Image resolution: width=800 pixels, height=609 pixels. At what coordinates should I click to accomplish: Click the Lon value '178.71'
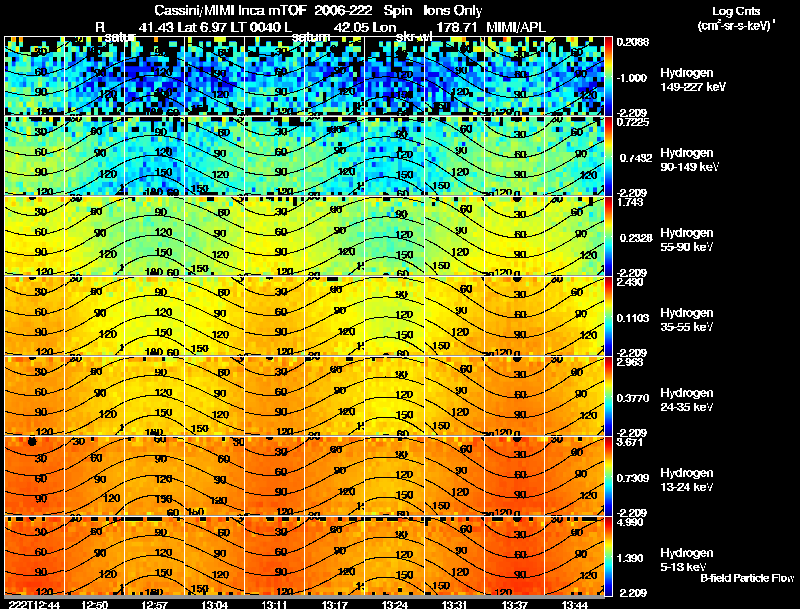[x=457, y=27]
